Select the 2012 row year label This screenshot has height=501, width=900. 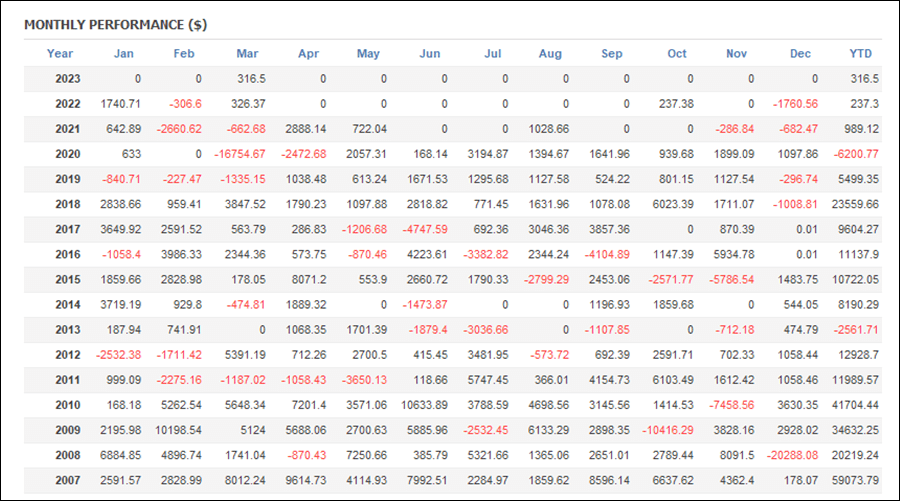click(x=68, y=355)
